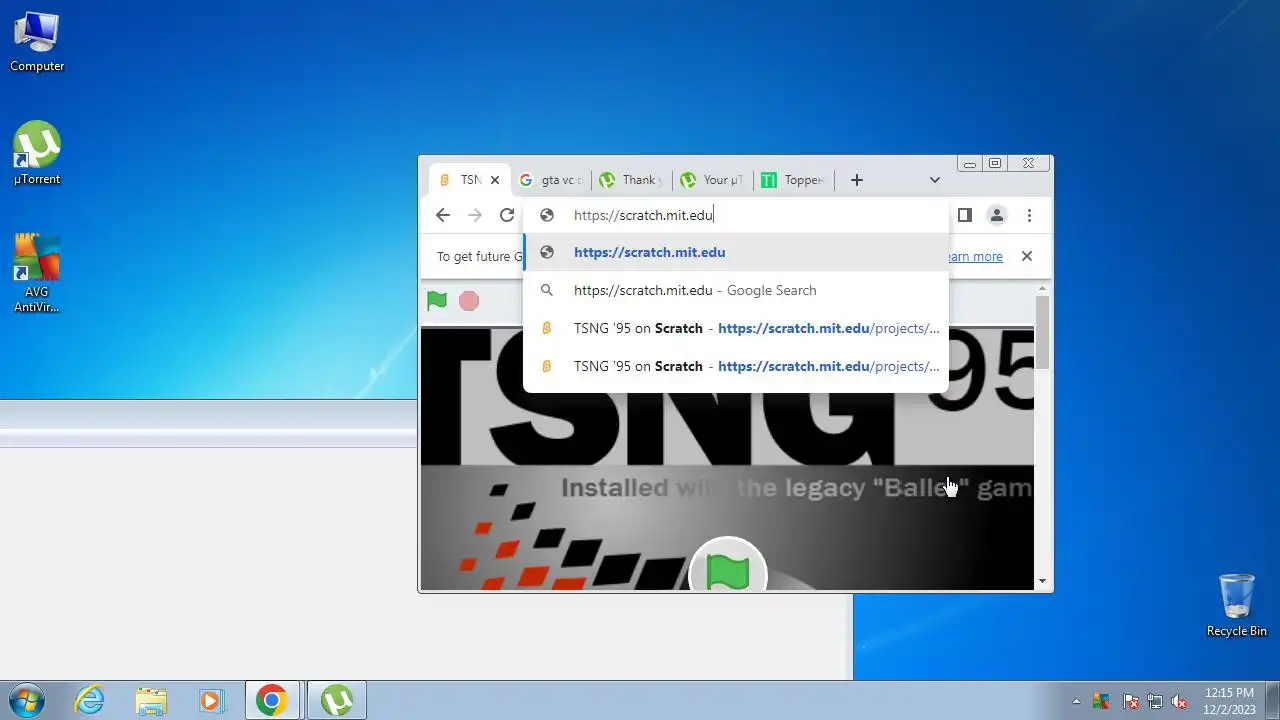Image resolution: width=1280 pixels, height=720 pixels.
Task: Show hidden system tray icons
Action: (1076, 701)
